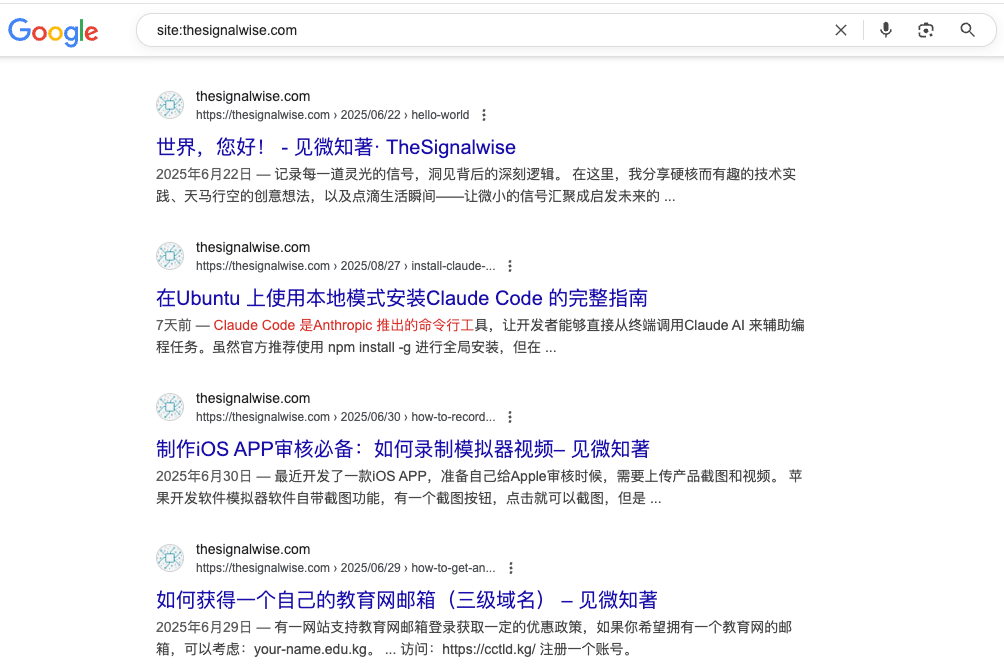
Task: Click the site:thesignalwise.com search field
Action: [x=480, y=30]
